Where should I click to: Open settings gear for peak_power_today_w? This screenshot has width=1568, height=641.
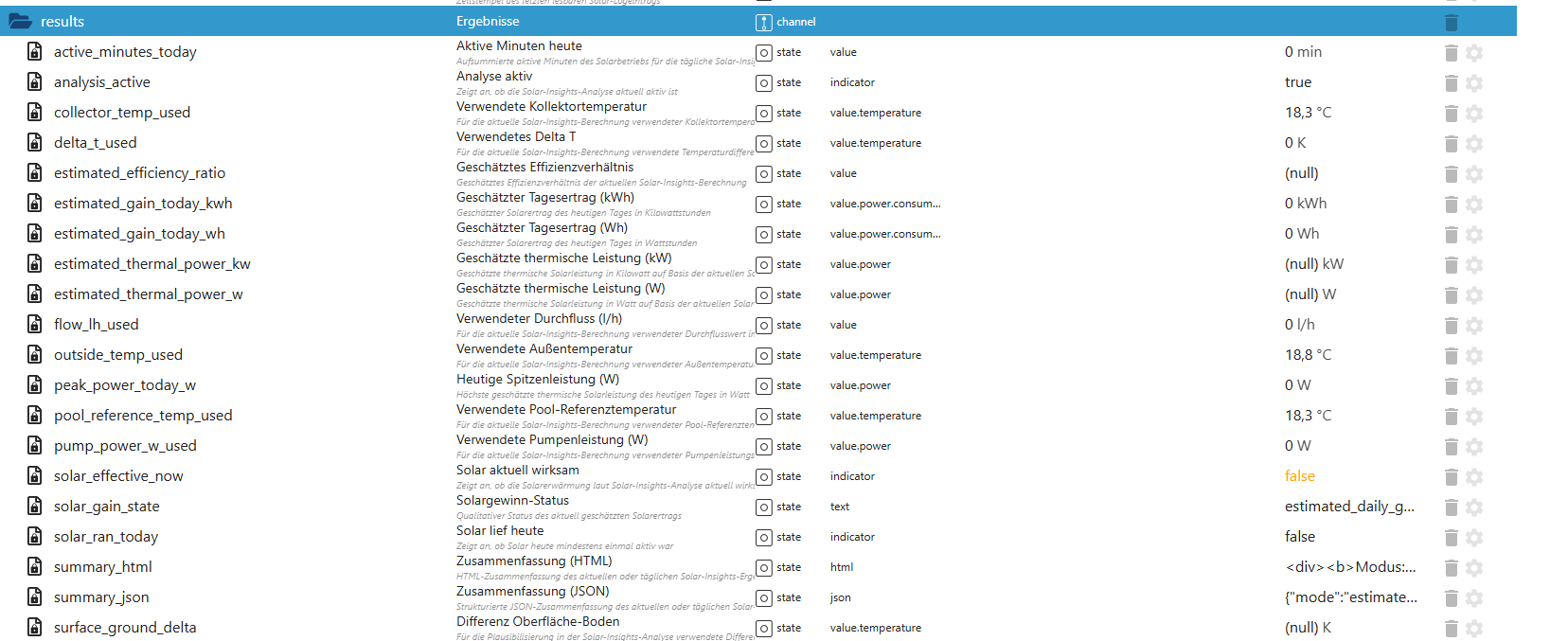tap(1474, 386)
